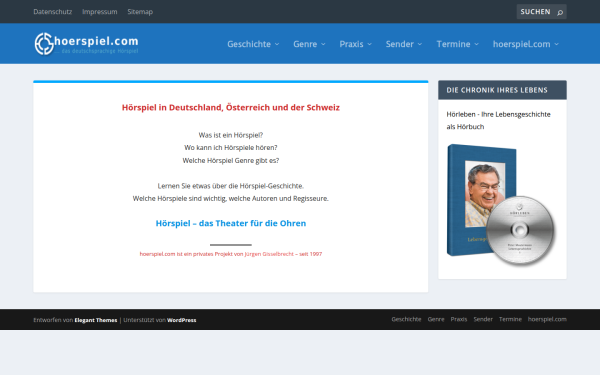Click 'Lernen Sie etwas über die Hörspiel-Geschichte.'
The height and width of the screenshot is (375, 600).
click(x=231, y=186)
